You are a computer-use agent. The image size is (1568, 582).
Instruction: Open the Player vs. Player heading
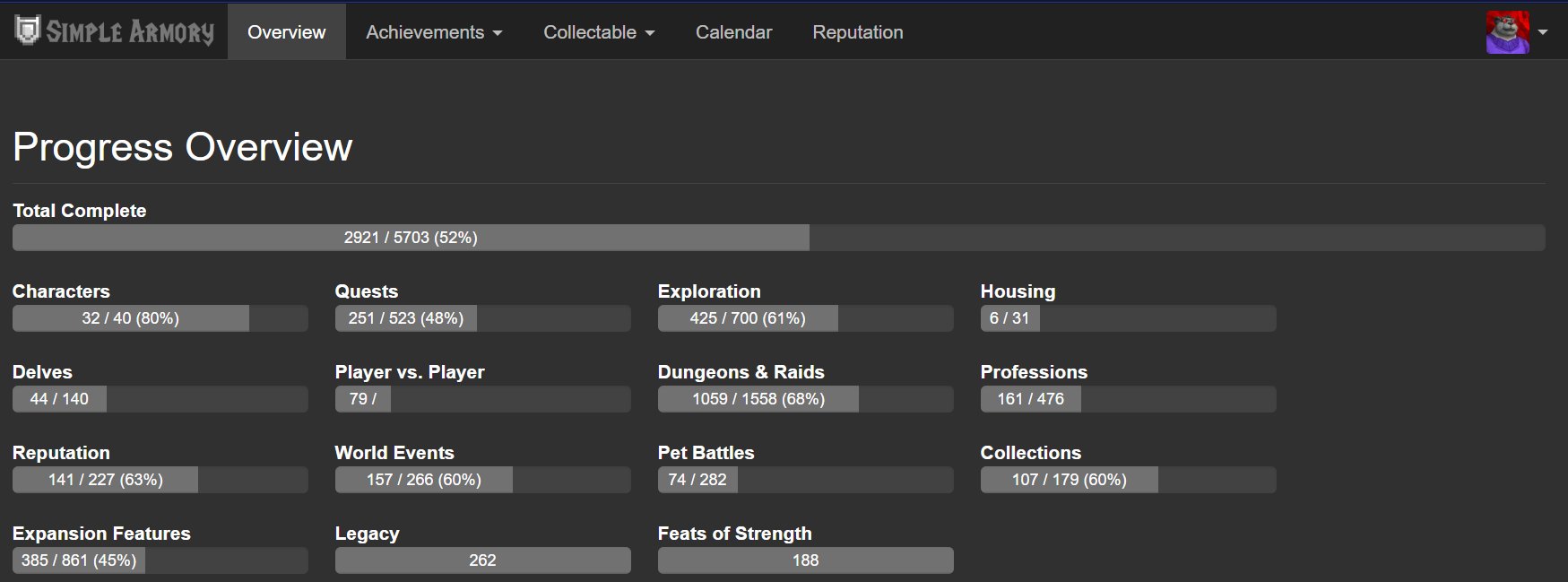410,372
